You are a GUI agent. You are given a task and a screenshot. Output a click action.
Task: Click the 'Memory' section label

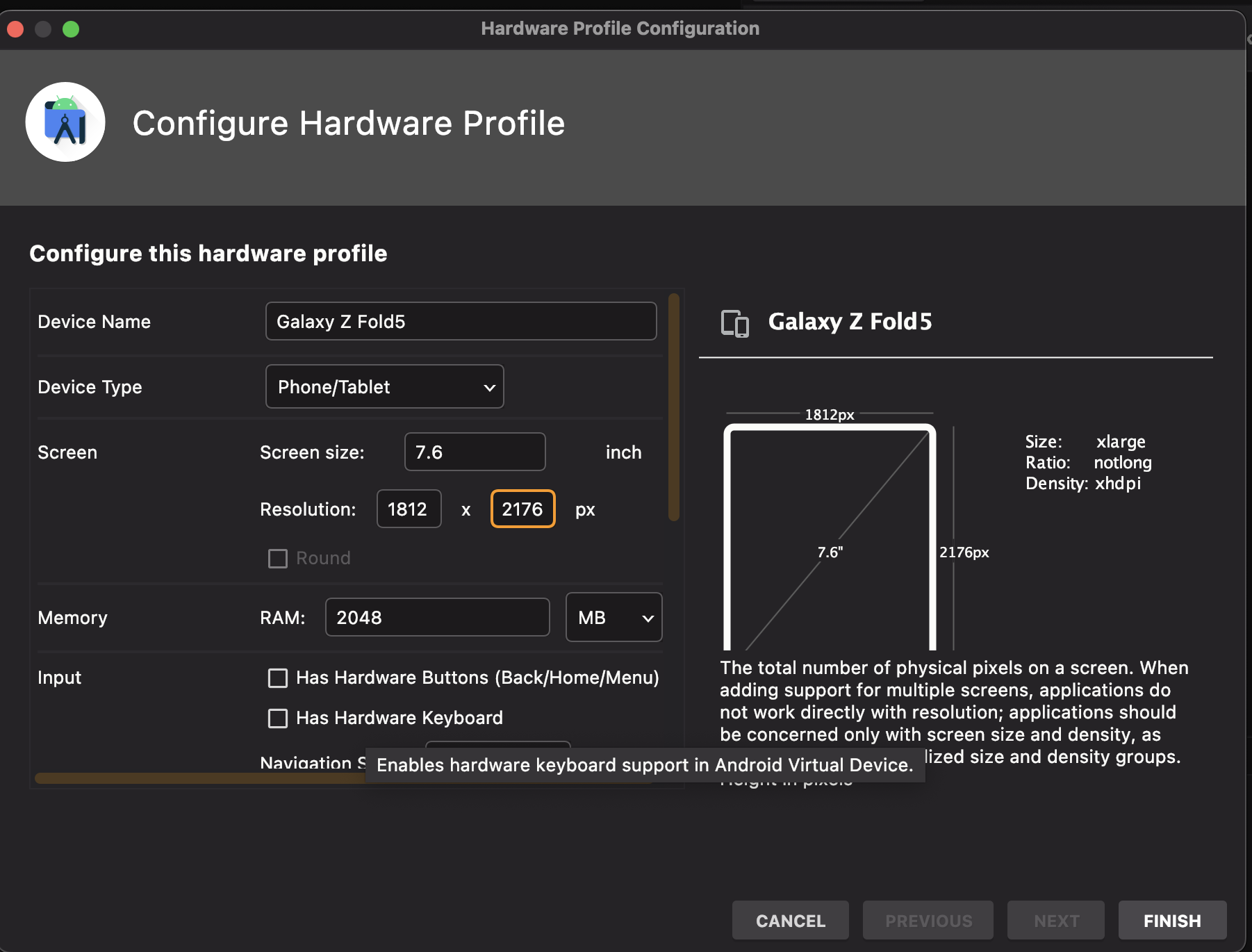point(73,618)
